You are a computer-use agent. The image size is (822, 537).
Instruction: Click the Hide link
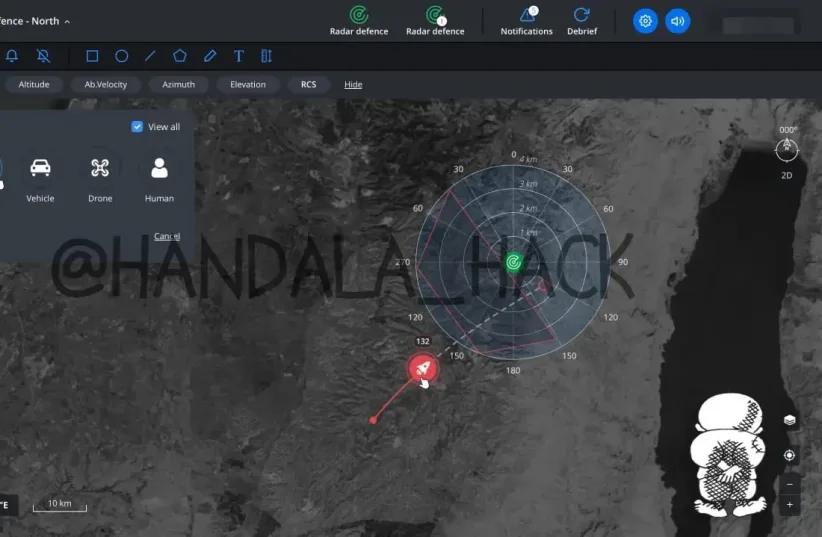click(x=353, y=85)
